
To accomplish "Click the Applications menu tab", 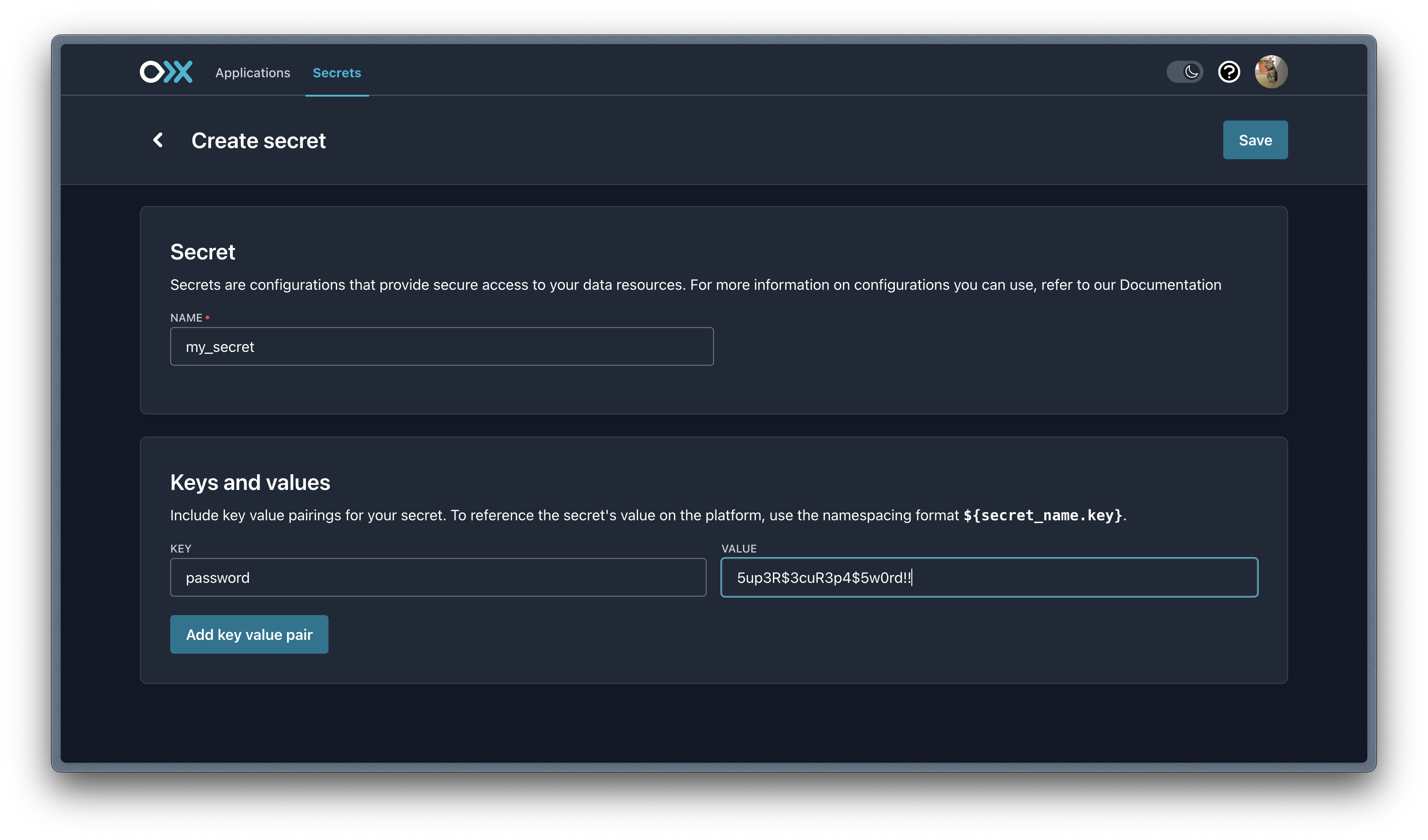I will pyautogui.click(x=252, y=71).
